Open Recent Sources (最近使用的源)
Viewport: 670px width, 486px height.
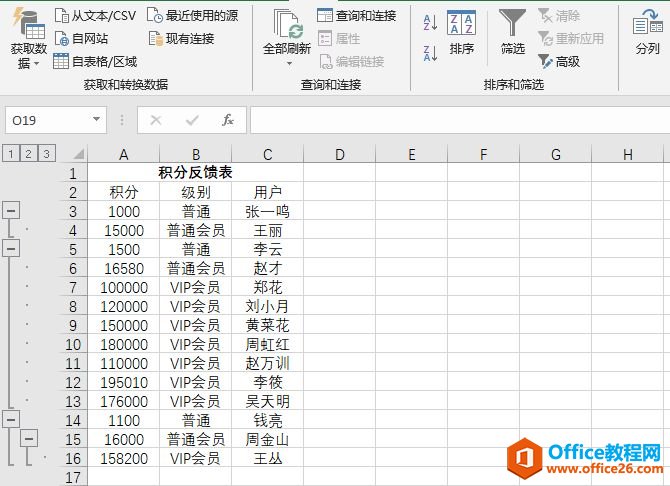coord(192,16)
